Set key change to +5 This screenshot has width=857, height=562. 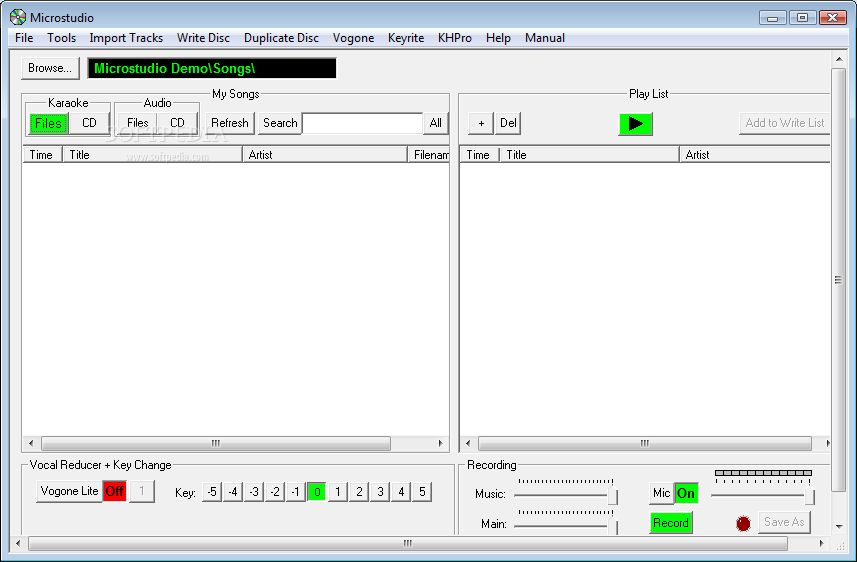pos(422,492)
